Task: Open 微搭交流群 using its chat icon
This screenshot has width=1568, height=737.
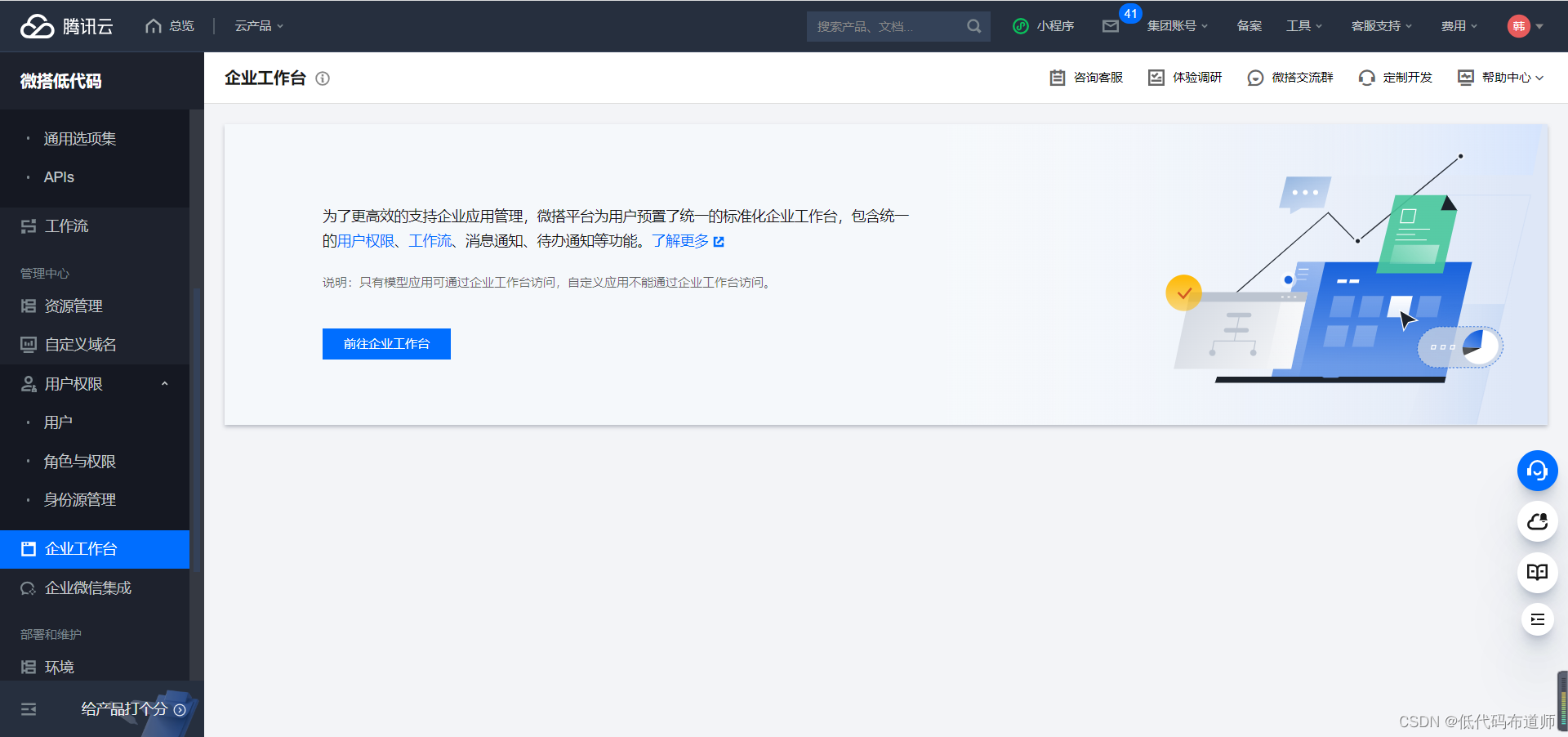Action: coord(1255,78)
